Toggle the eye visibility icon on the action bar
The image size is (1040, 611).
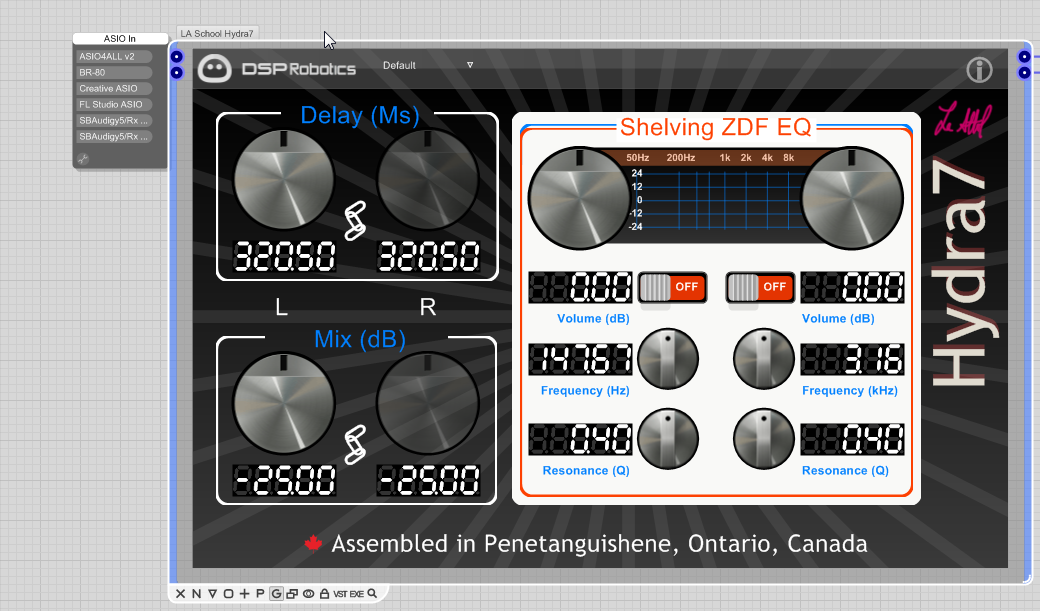click(308, 594)
